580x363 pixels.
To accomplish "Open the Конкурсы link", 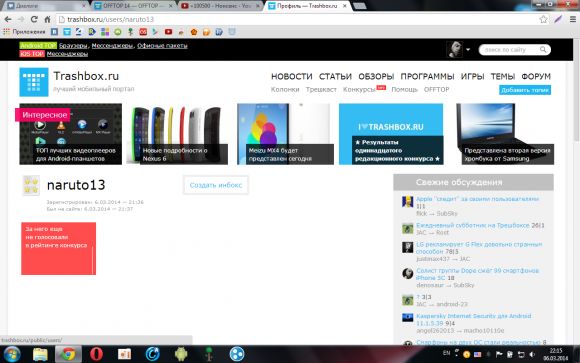I will point(359,90).
